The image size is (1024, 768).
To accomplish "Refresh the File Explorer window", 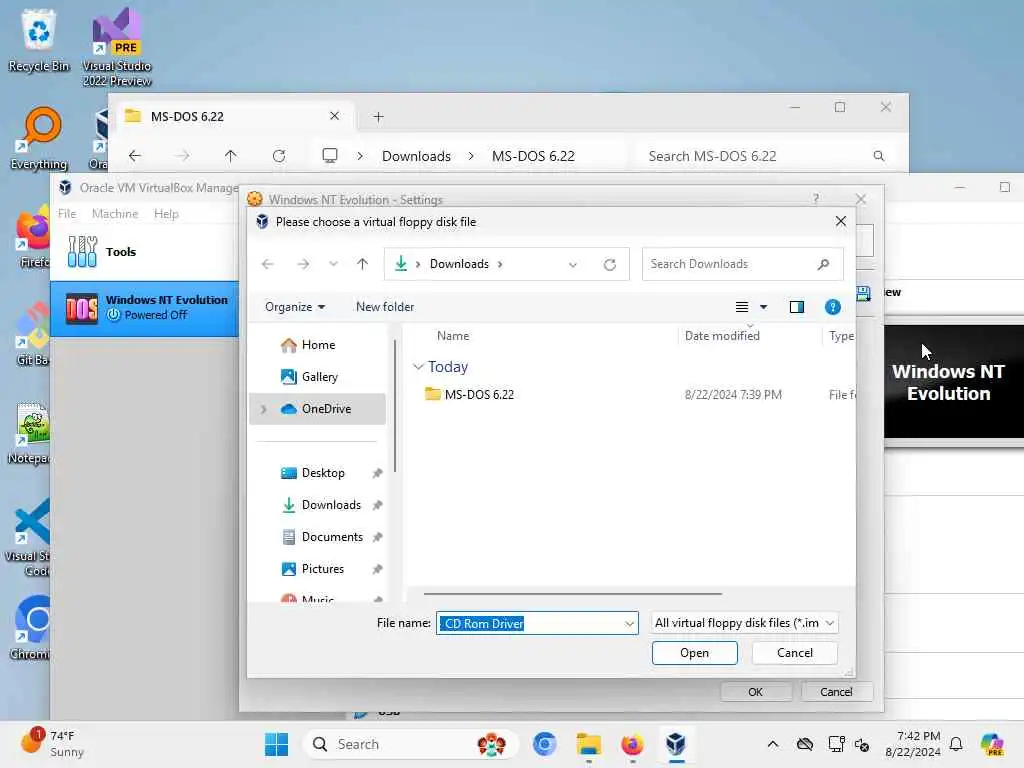I will (x=279, y=156).
